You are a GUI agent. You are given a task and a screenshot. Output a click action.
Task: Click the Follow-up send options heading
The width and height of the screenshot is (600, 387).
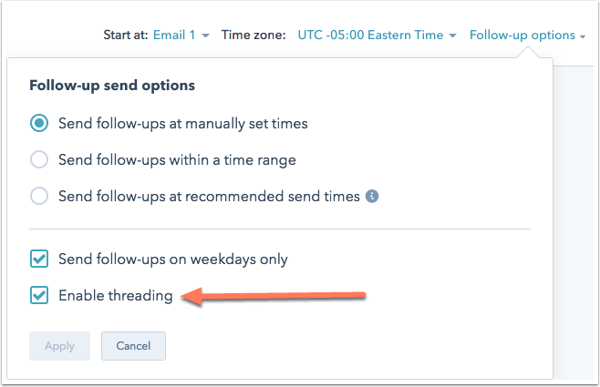tap(112, 85)
